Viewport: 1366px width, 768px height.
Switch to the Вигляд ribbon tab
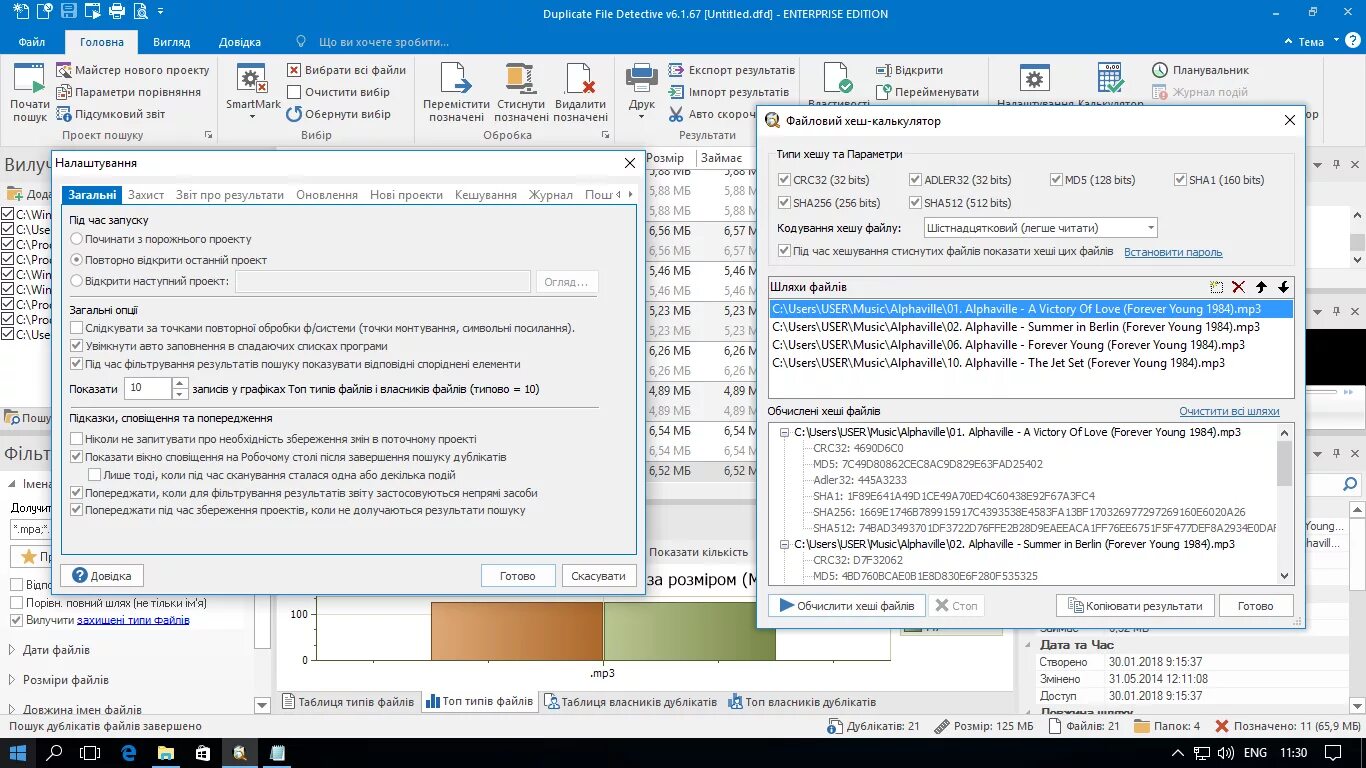click(x=172, y=42)
